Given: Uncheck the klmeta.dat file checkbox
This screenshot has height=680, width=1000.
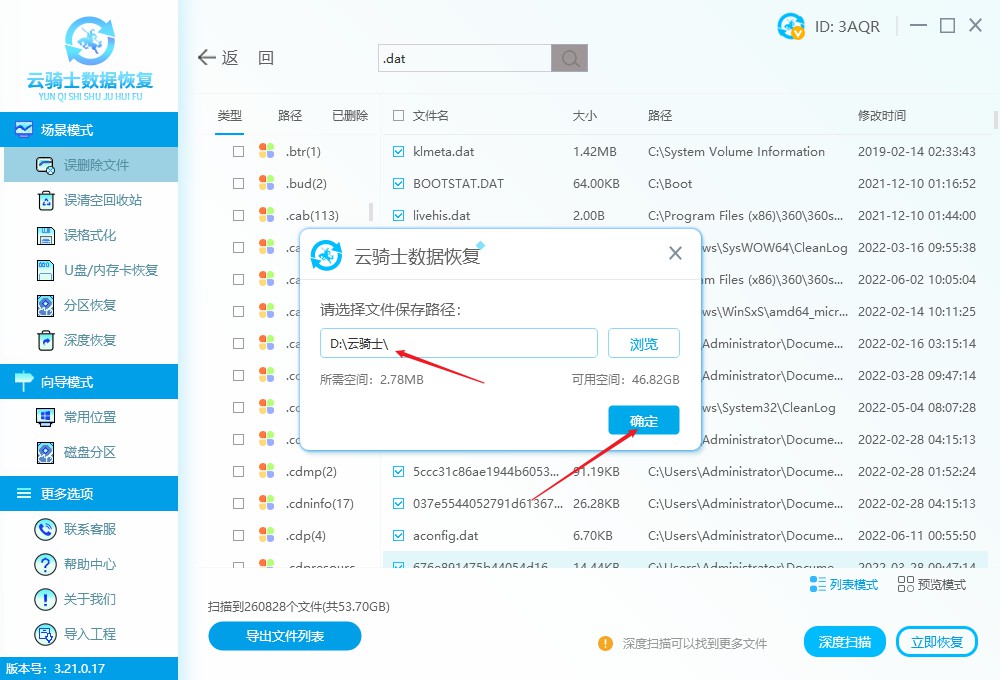Looking at the screenshot, I should pos(397,151).
